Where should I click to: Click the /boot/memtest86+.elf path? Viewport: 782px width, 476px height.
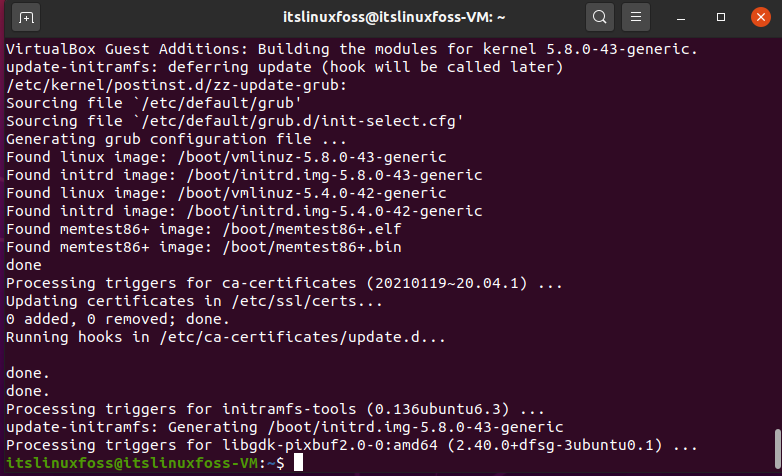pos(312,229)
